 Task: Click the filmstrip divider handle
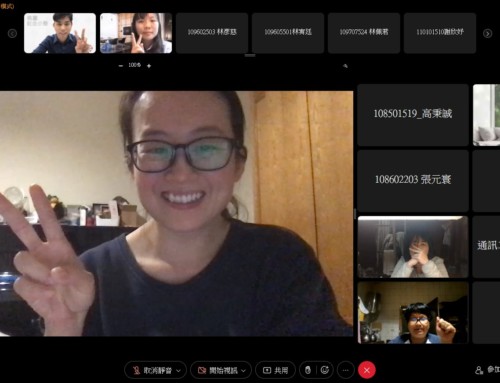250,55
